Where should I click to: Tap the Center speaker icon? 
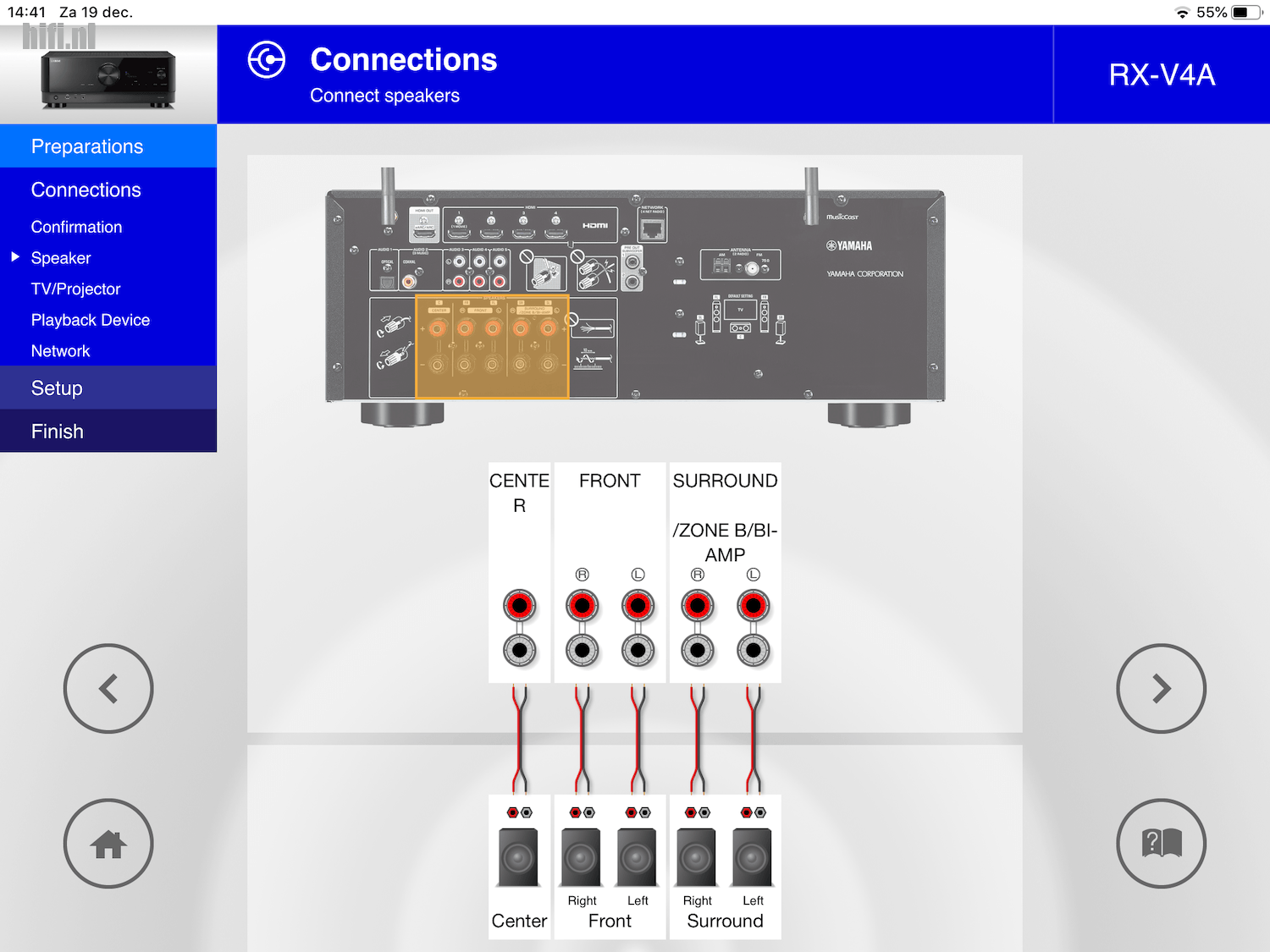pyautogui.click(x=519, y=857)
